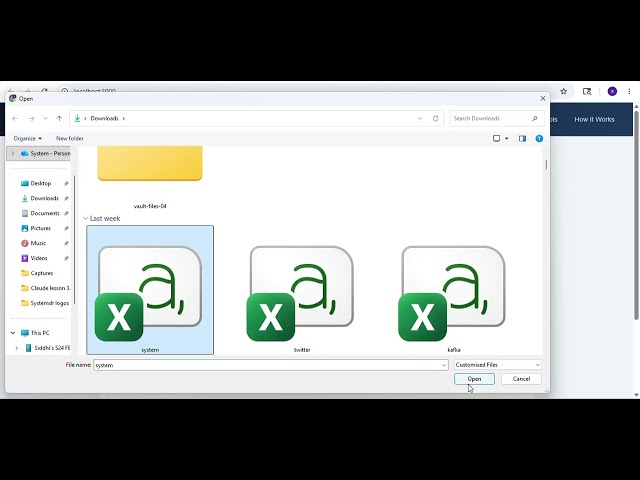
Task: Click the file list vertical scrollbar
Action: [x=546, y=165]
